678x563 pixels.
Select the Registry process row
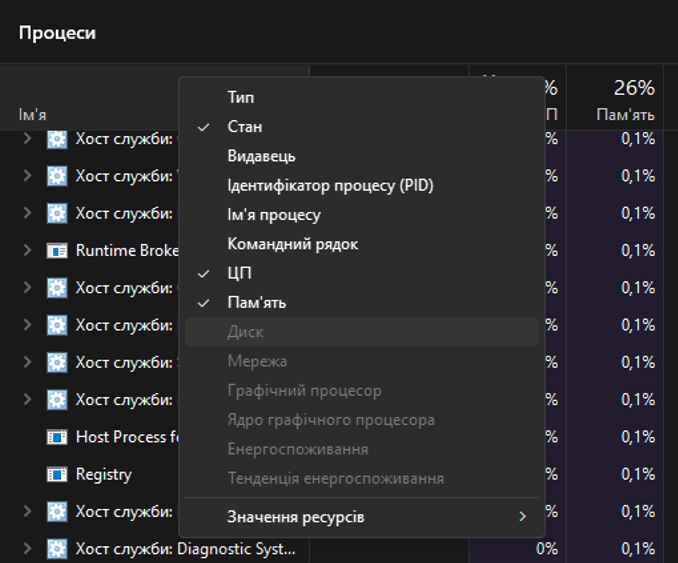(x=103, y=474)
